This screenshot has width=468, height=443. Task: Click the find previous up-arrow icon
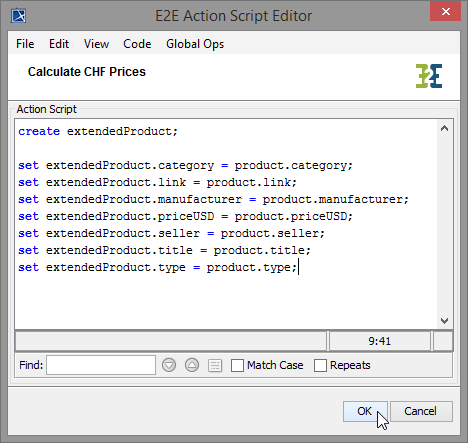click(x=192, y=365)
